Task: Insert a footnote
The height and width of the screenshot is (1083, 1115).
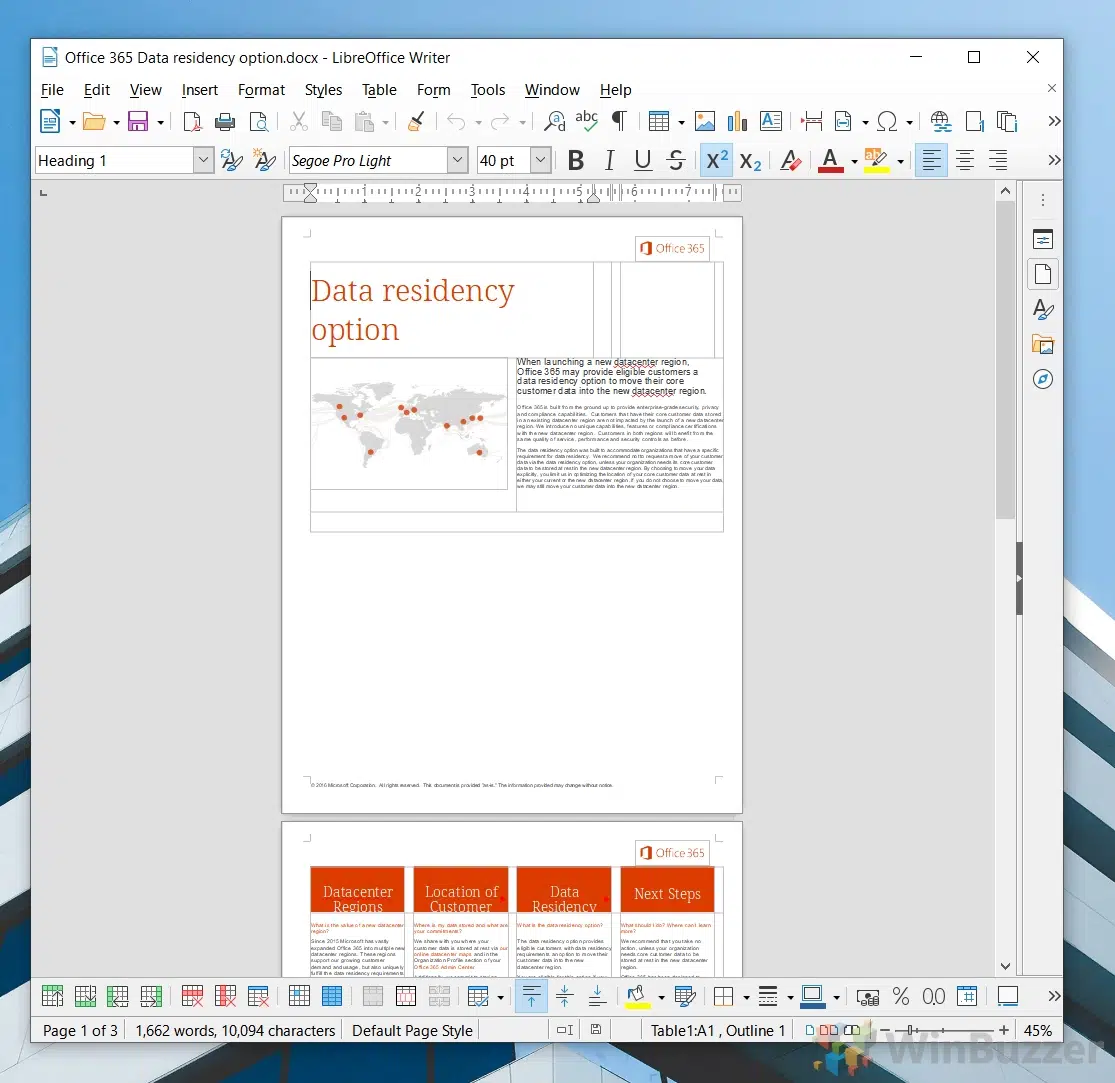Action: pos(974,122)
